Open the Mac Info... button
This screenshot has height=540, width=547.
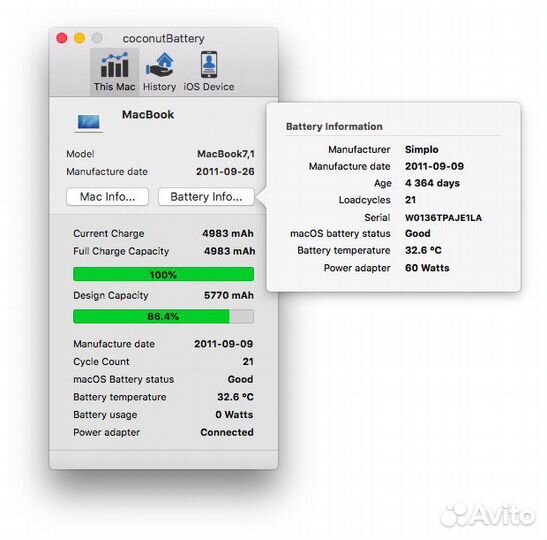coord(107,197)
